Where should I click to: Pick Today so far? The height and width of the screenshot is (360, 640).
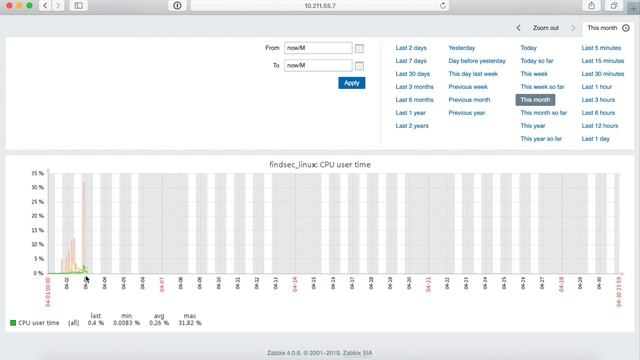click(x=536, y=61)
